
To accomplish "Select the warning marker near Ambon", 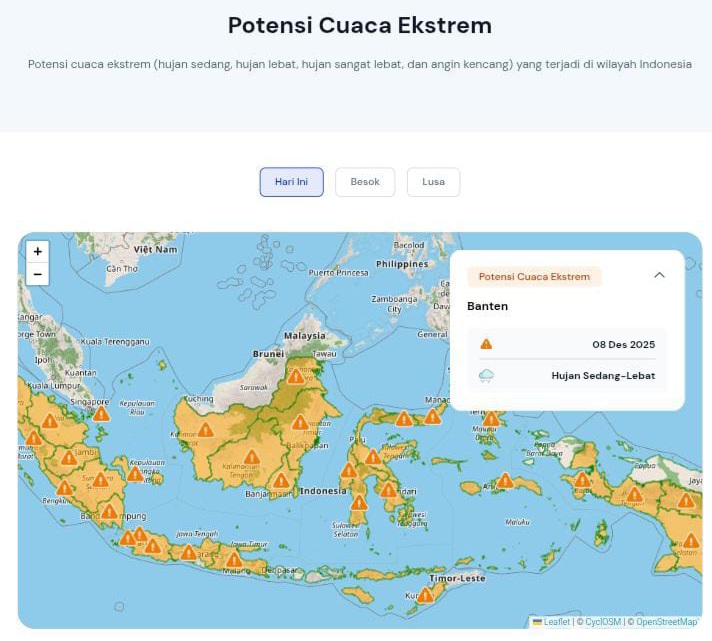I will click(x=505, y=480).
